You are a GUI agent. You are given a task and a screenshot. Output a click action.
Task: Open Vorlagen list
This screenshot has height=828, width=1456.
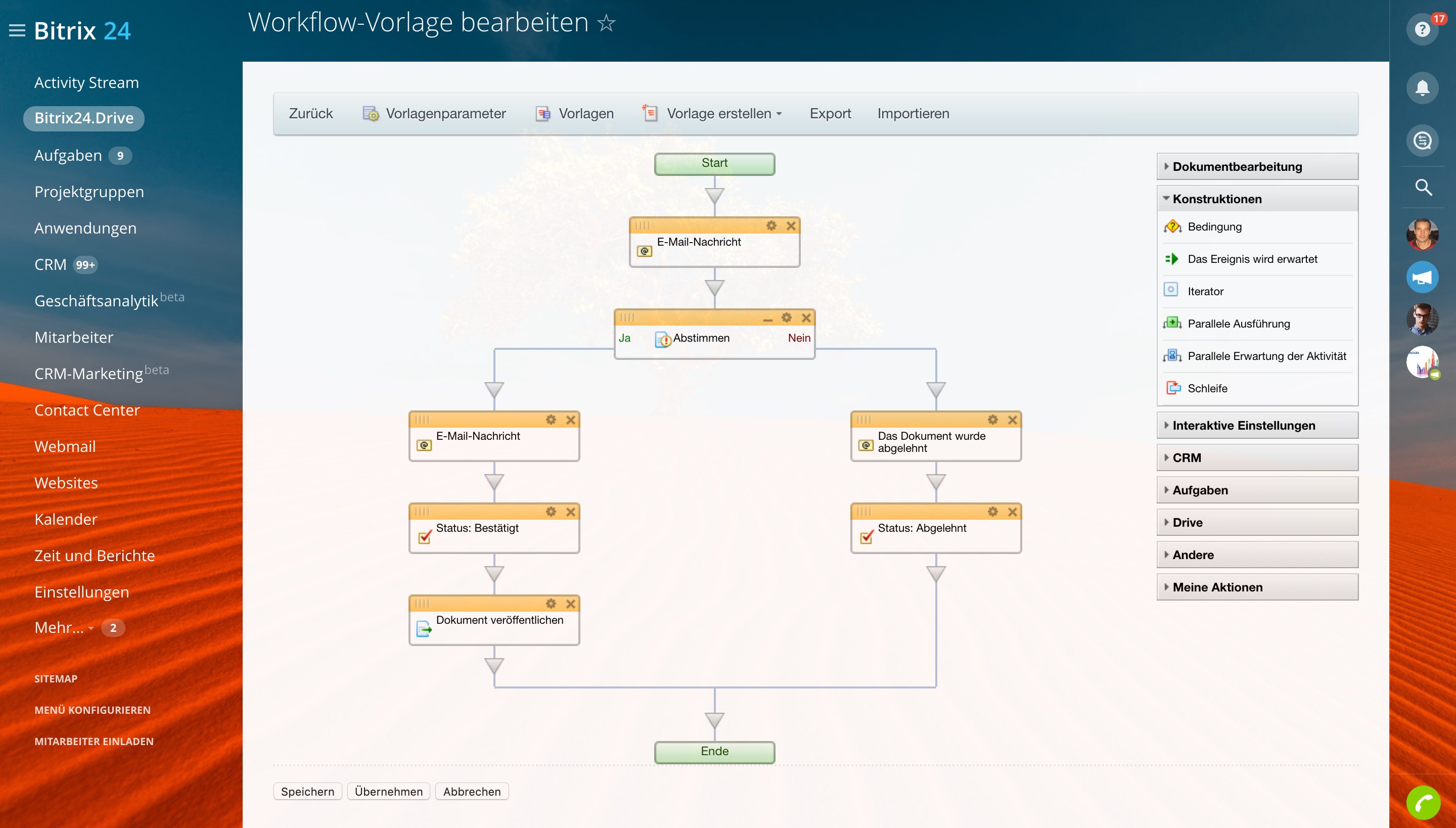574,113
